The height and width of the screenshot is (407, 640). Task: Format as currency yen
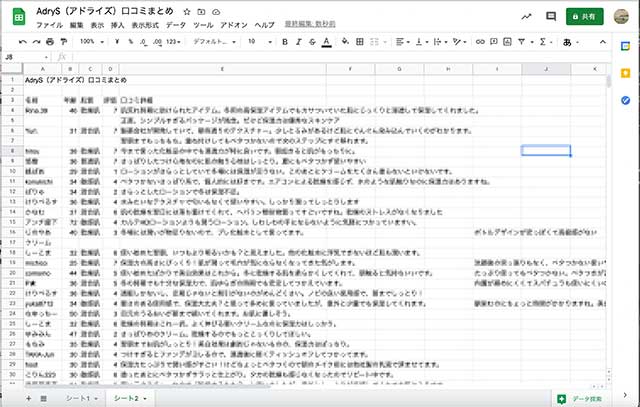(x=117, y=42)
